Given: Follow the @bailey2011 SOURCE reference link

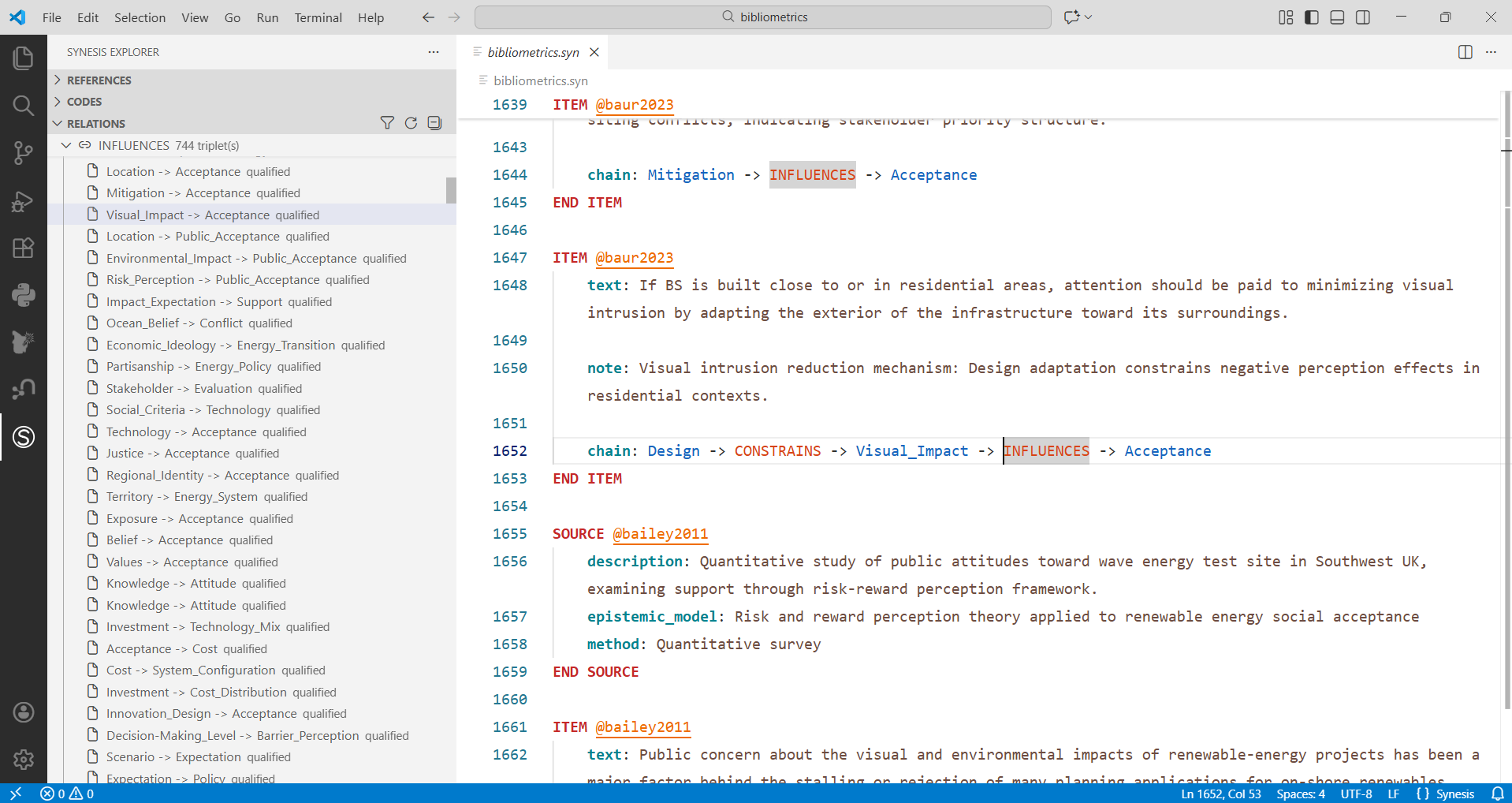Looking at the screenshot, I should pyautogui.click(x=660, y=534).
